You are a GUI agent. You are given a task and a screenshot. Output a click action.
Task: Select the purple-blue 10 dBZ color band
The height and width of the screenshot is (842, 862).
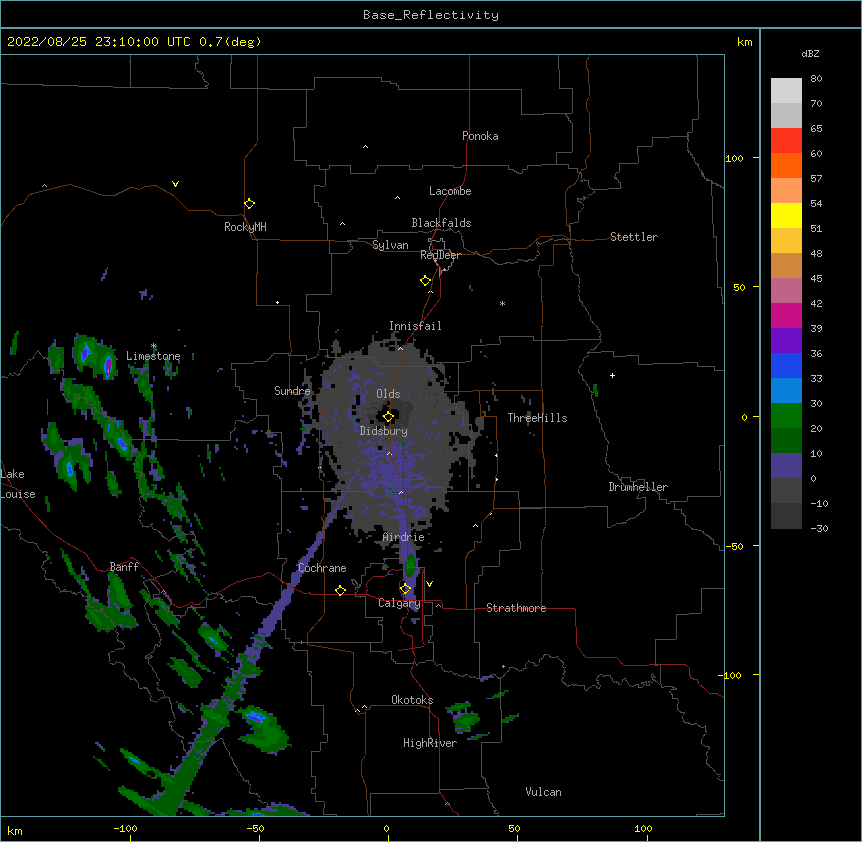[x=786, y=466]
